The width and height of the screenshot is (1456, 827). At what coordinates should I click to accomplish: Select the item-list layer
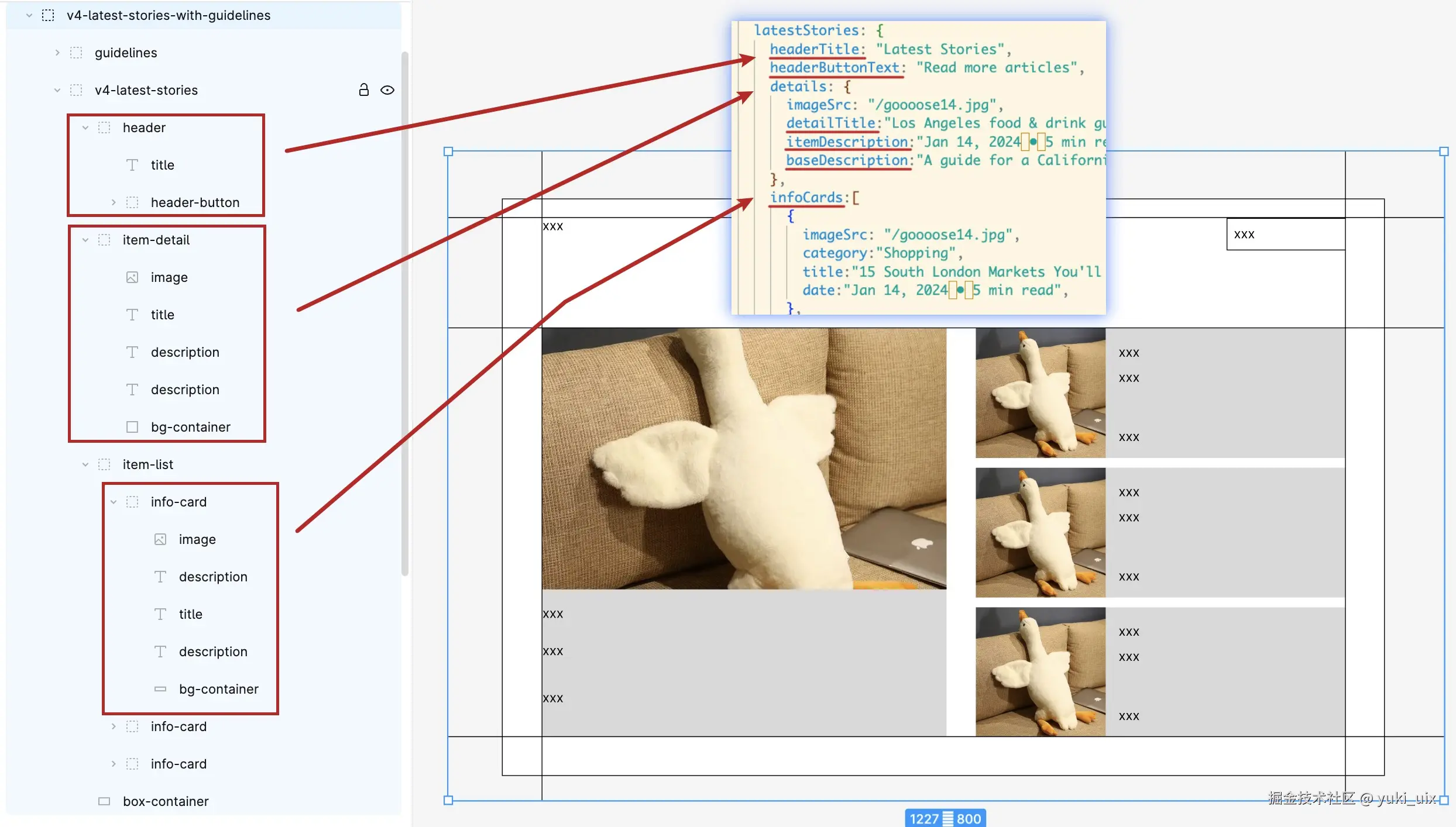[x=148, y=464]
